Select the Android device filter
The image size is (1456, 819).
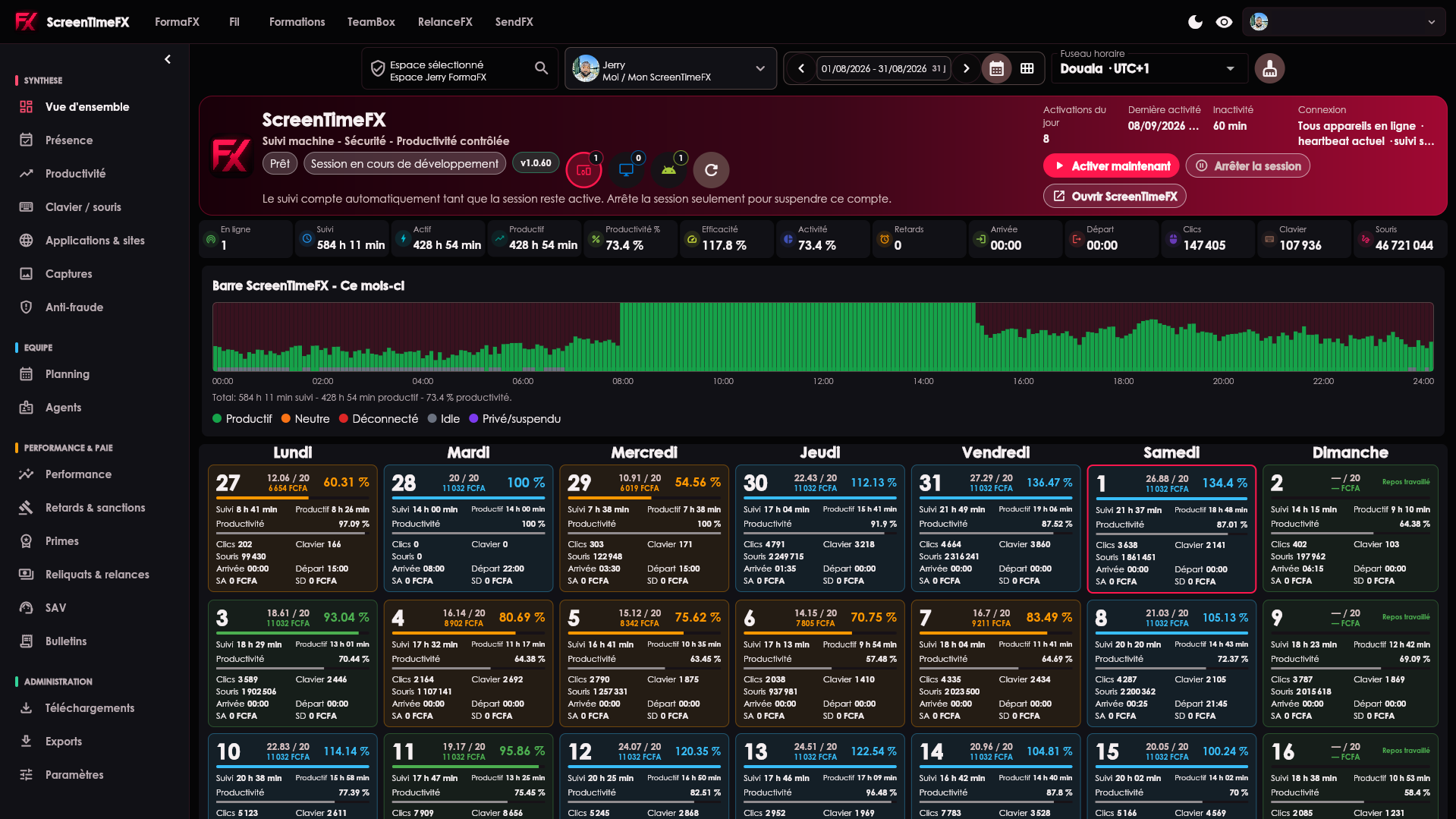click(668, 170)
